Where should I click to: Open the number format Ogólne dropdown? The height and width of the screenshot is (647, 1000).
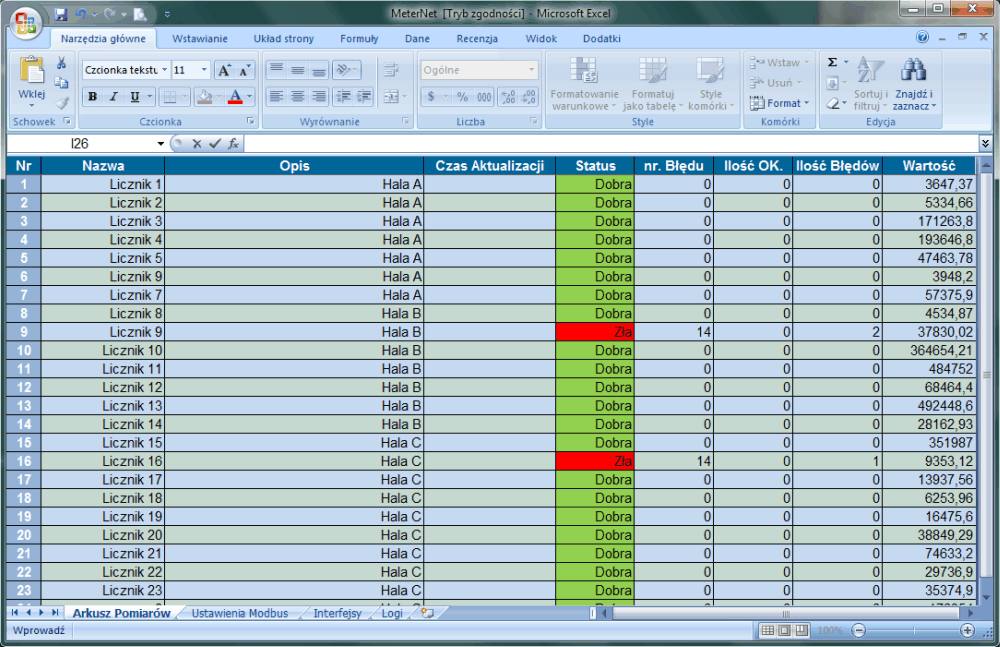(x=531, y=70)
